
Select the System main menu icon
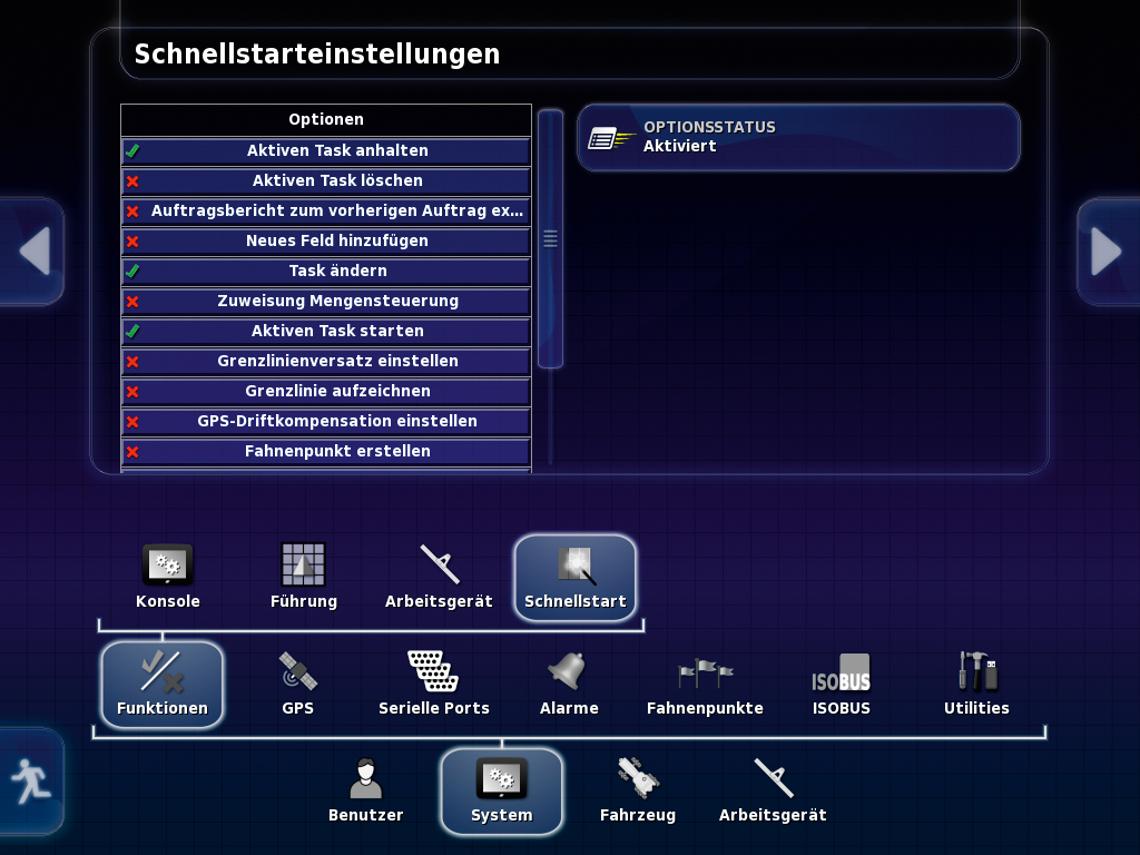click(x=502, y=792)
